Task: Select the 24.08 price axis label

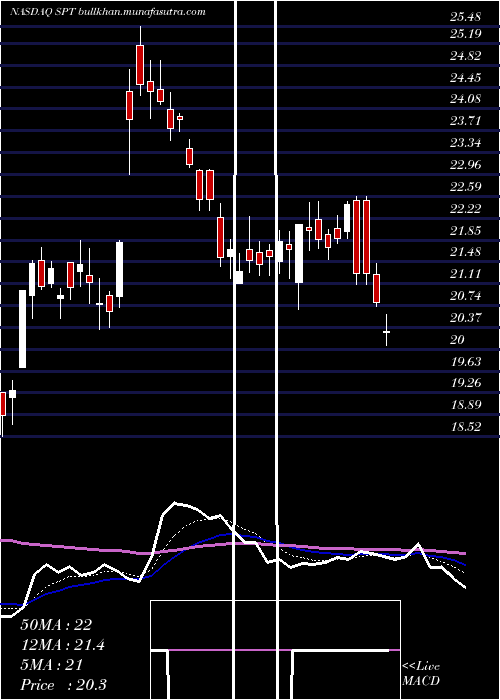Action: 466,98
